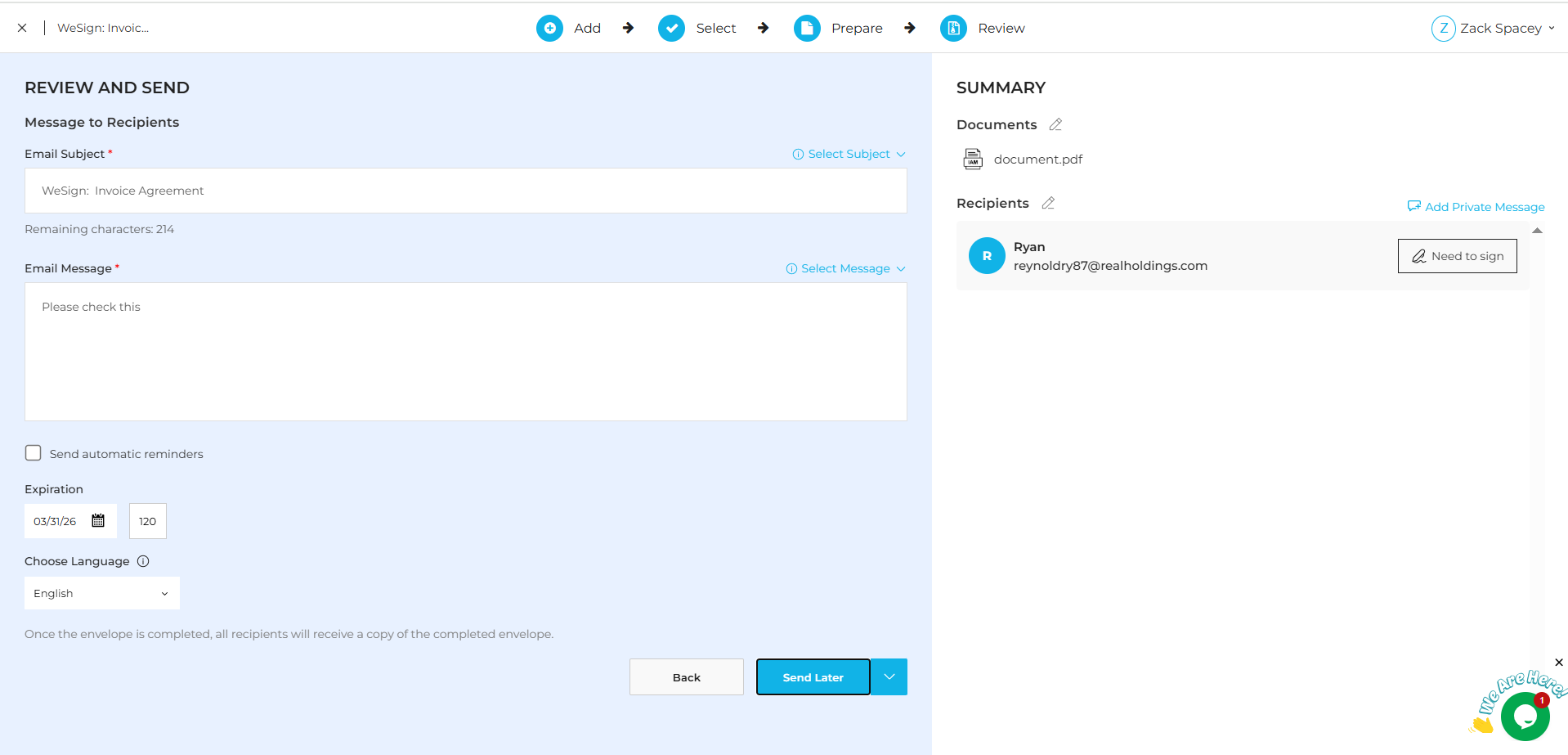Click the Choose Language info icon
This screenshot has width=1568, height=755.
tap(143, 561)
